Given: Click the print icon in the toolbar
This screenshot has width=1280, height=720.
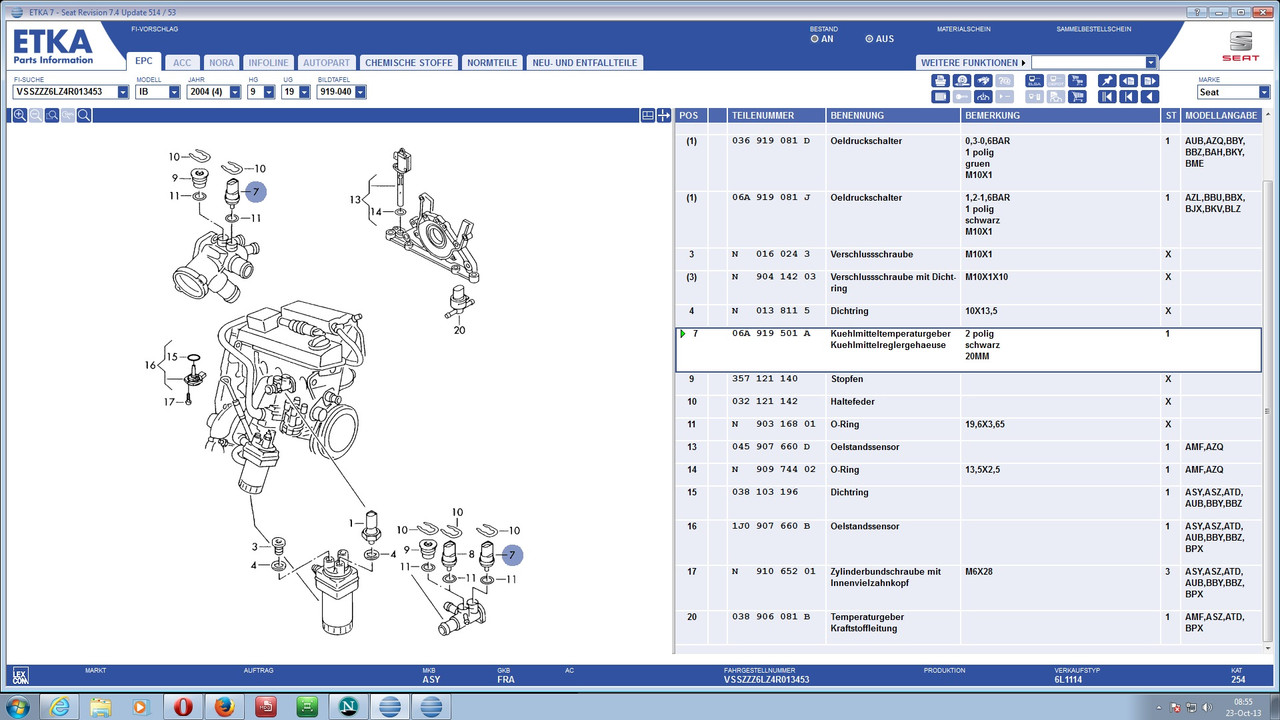Looking at the screenshot, I should coord(940,81).
